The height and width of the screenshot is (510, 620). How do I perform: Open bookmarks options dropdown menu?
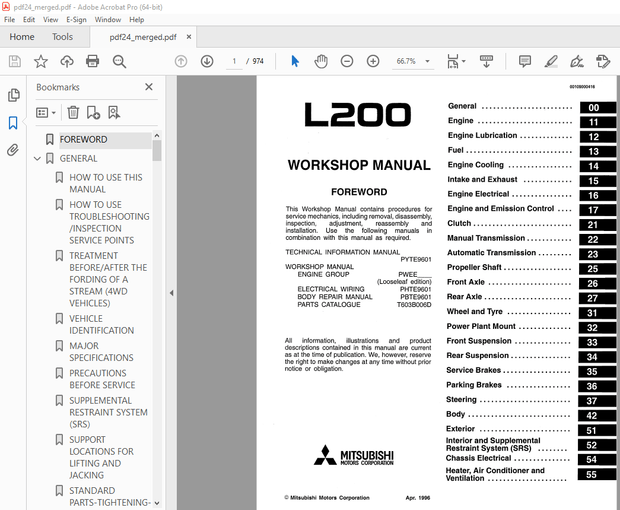pyautogui.click(x=46, y=113)
